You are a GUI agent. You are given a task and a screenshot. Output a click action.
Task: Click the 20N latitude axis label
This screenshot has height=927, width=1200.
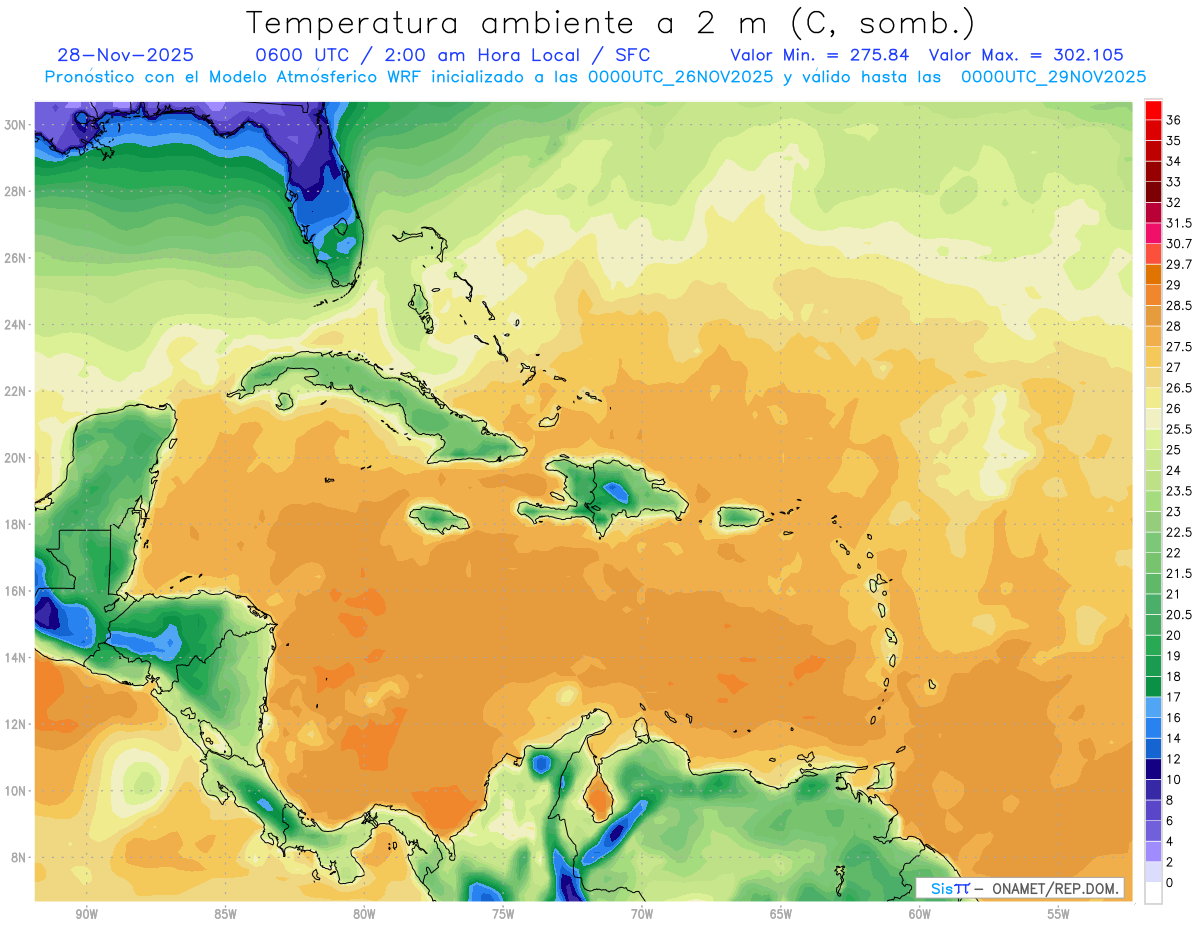(15, 458)
